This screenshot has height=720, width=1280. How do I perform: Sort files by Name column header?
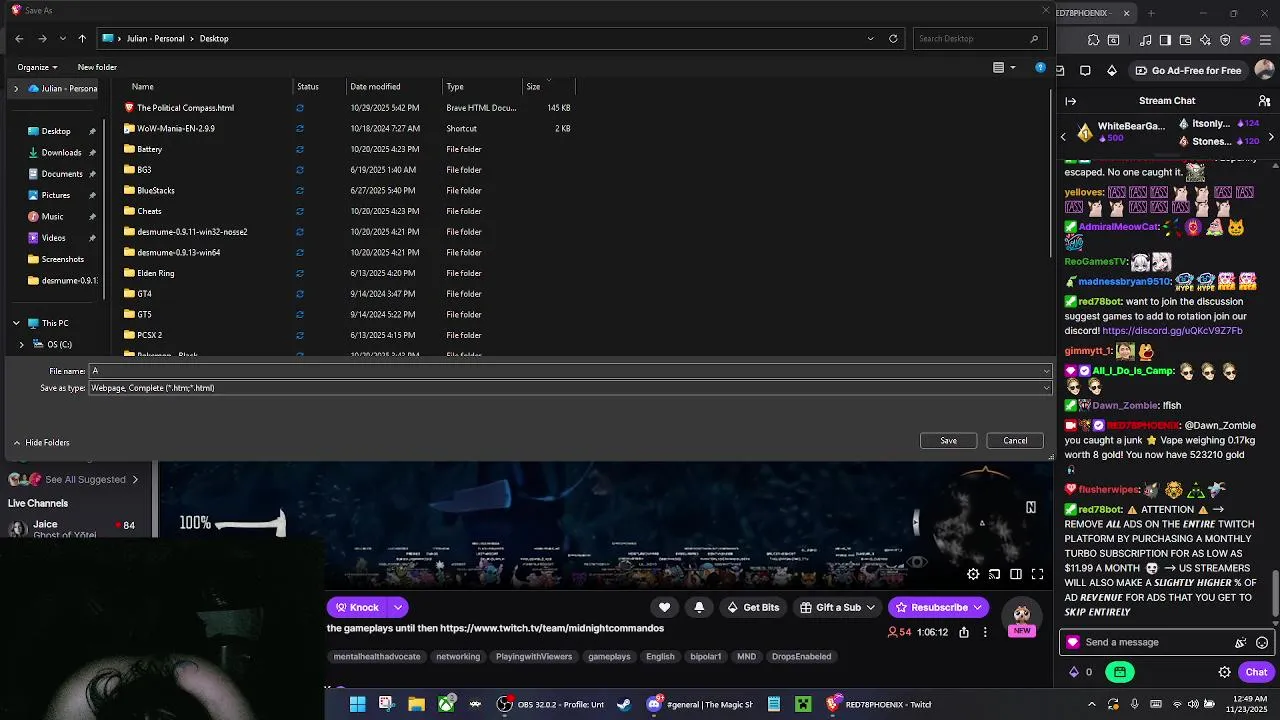click(142, 87)
